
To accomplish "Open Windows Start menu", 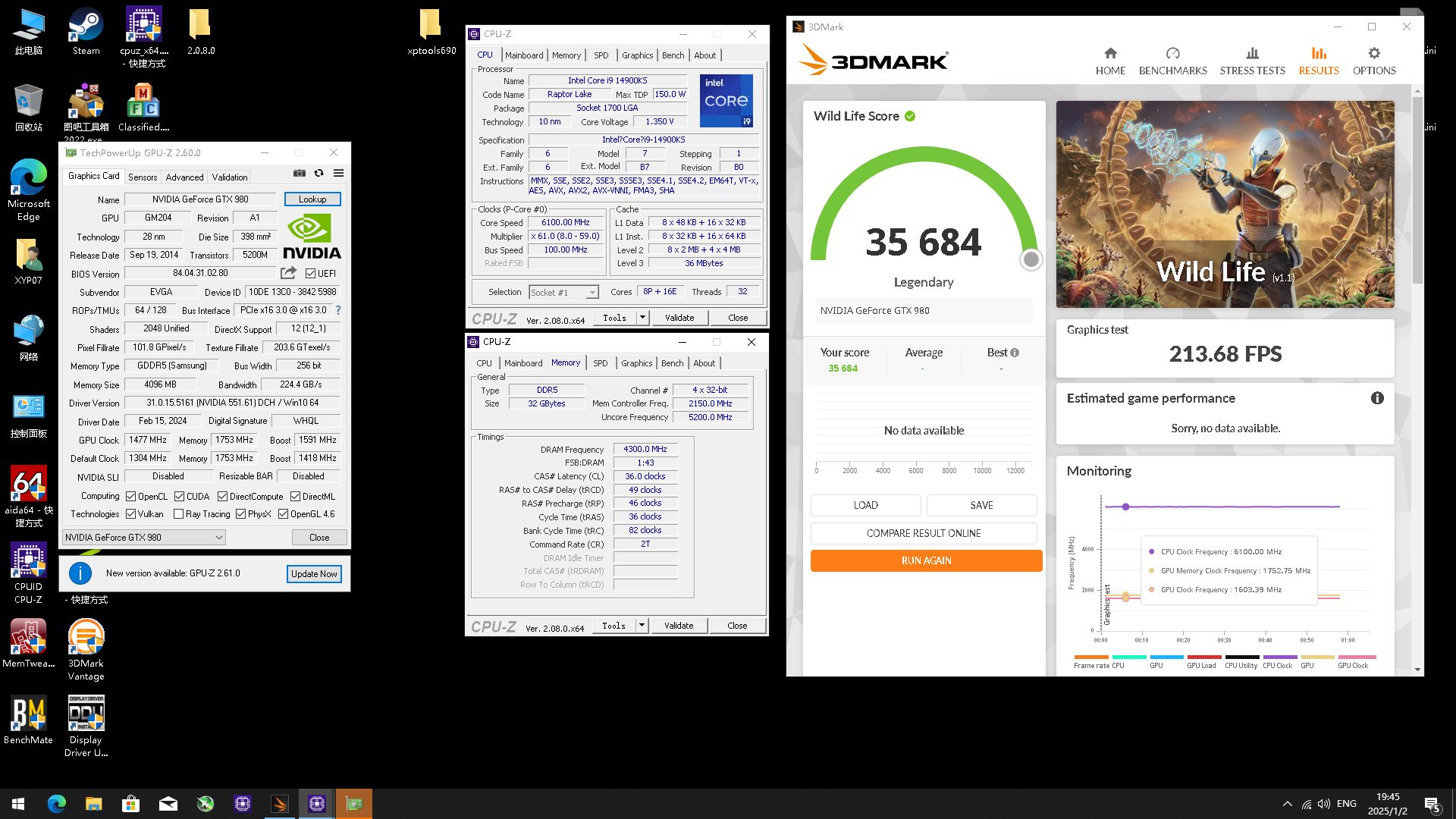I will click(x=18, y=804).
